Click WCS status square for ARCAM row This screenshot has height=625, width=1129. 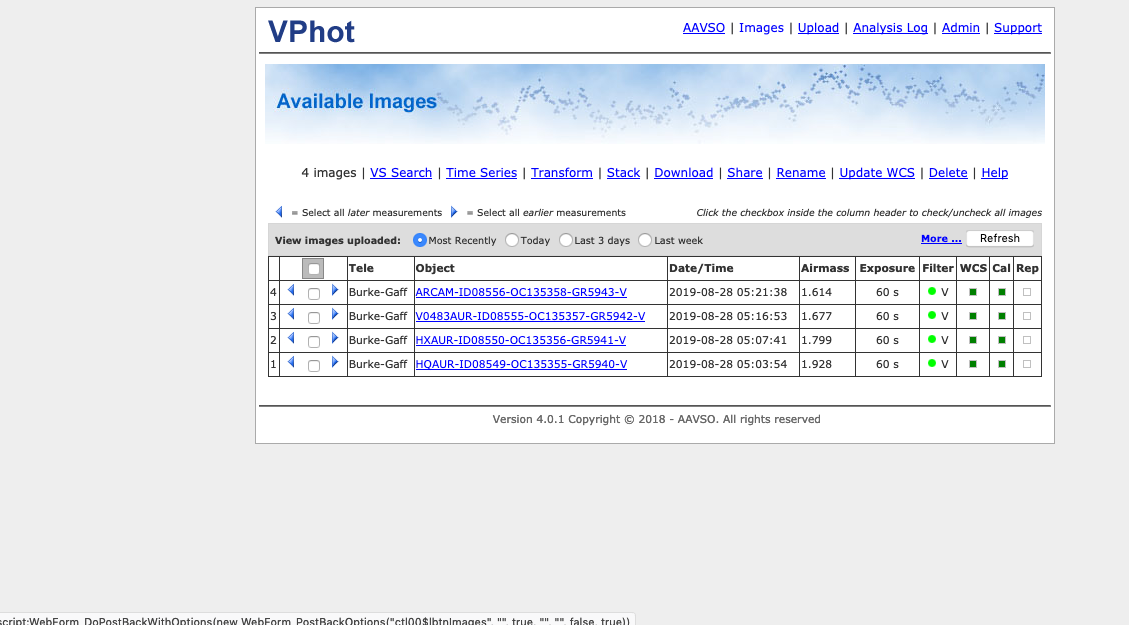[972, 292]
